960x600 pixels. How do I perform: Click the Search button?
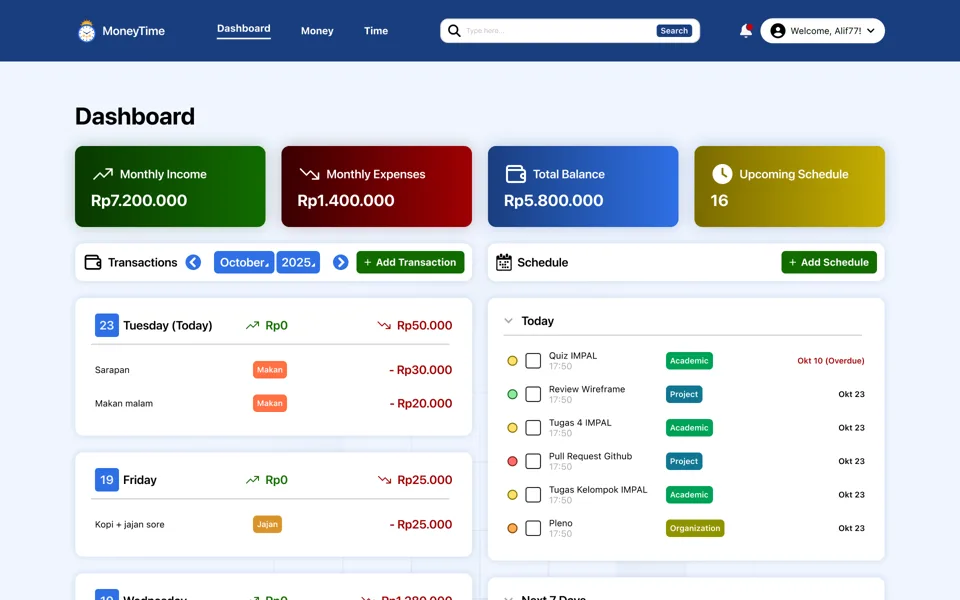click(674, 31)
